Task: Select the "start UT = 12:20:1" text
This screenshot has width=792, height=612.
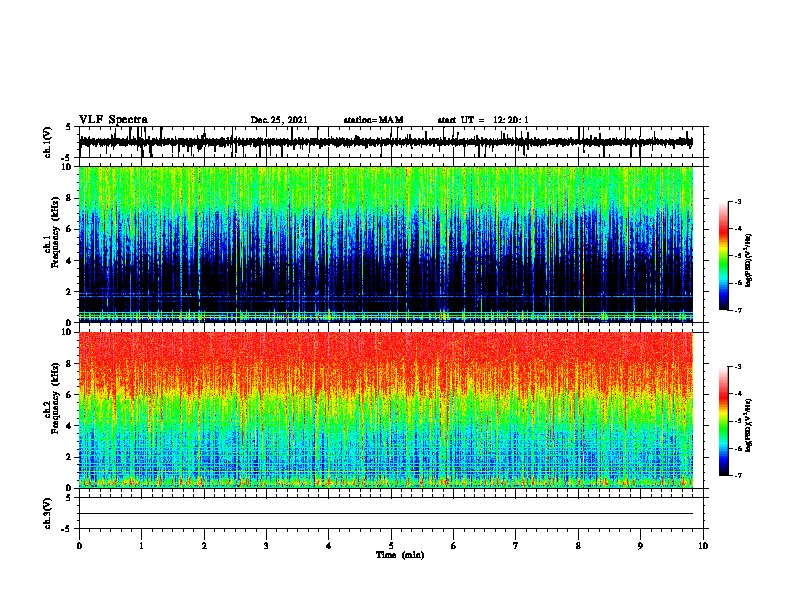Action: tap(483, 120)
